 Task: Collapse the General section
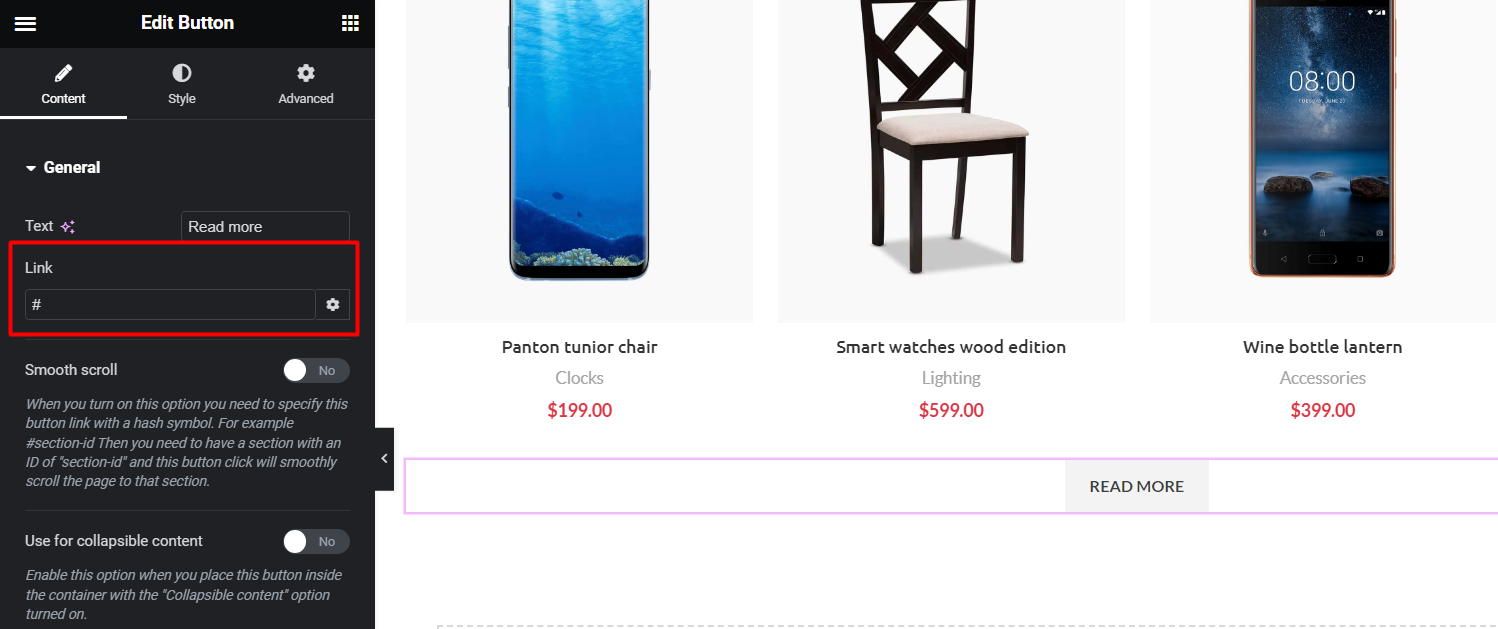tap(63, 167)
